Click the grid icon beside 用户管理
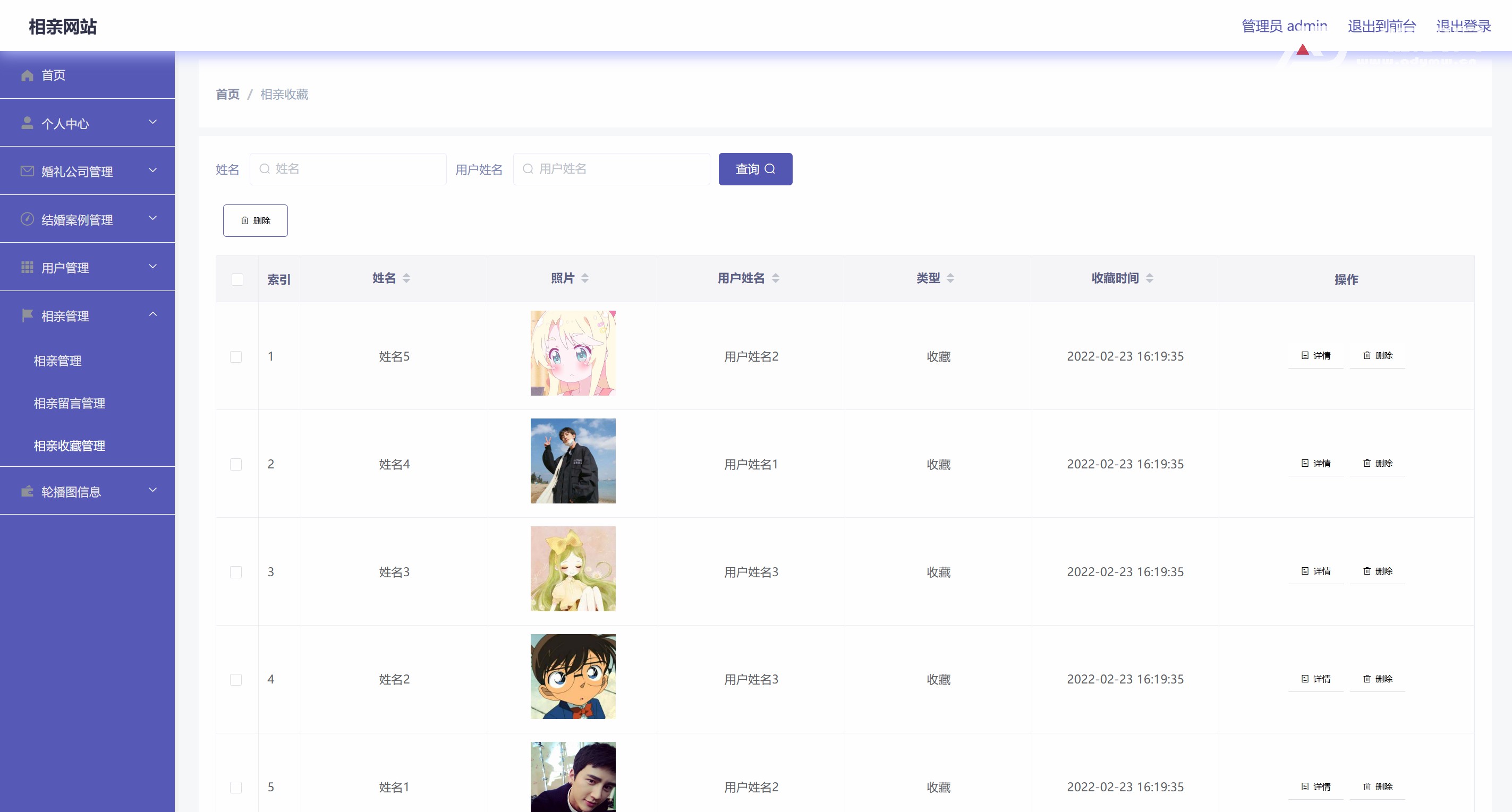This screenshot has height=812, width=1512. click(x=27, y=267)
